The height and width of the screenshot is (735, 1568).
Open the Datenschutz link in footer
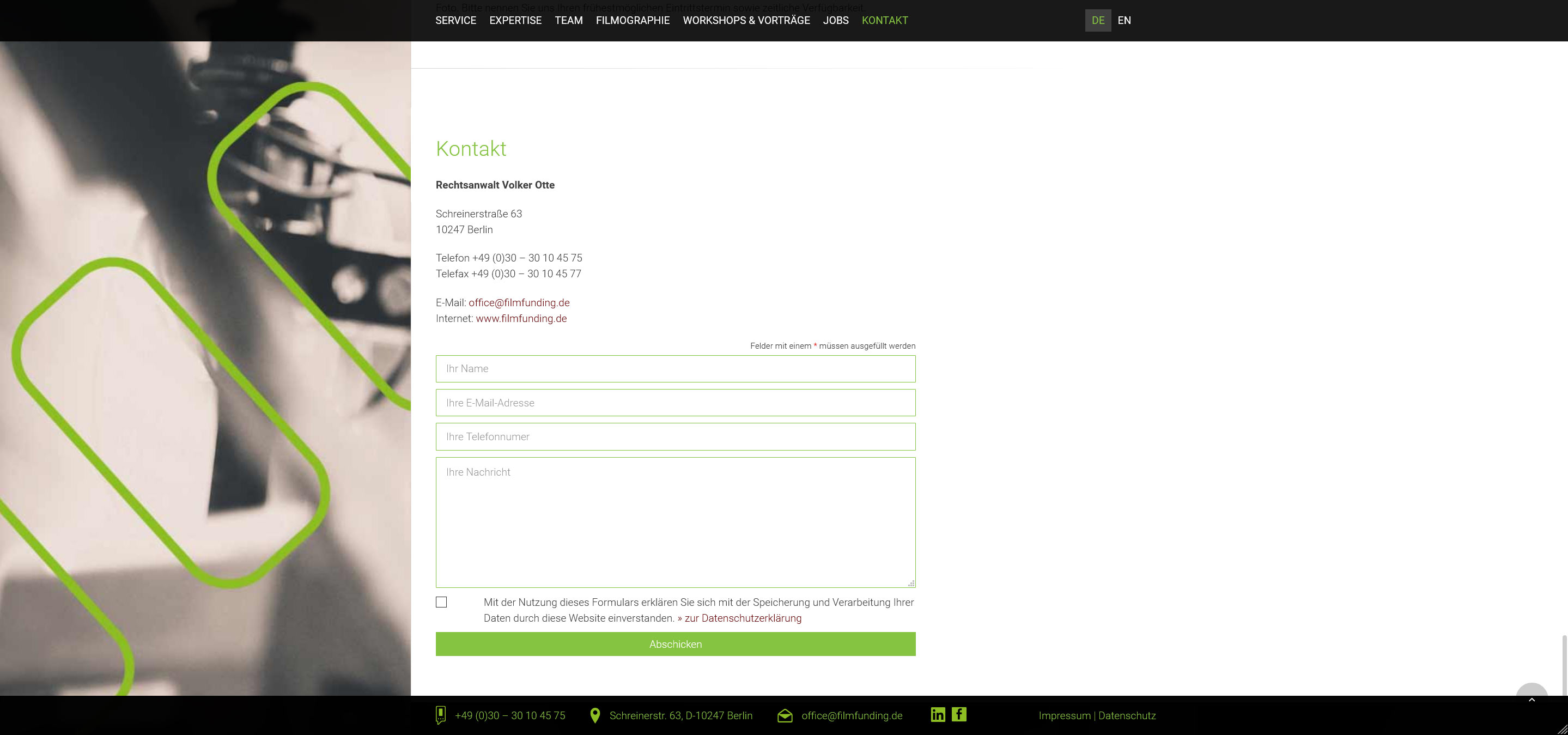(1127, 715)
